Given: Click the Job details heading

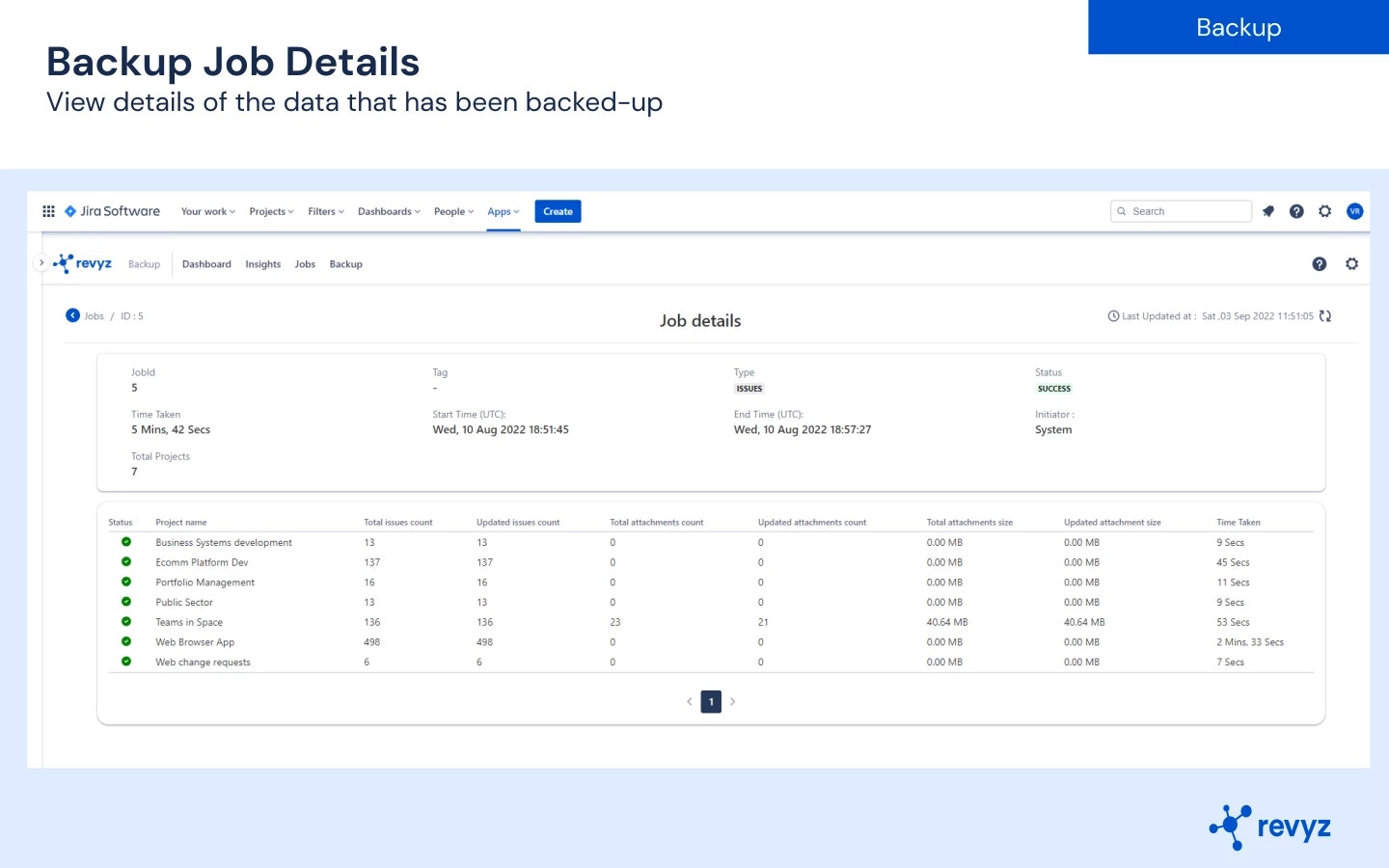Looking at the screenshot, I should click(700, 321).
